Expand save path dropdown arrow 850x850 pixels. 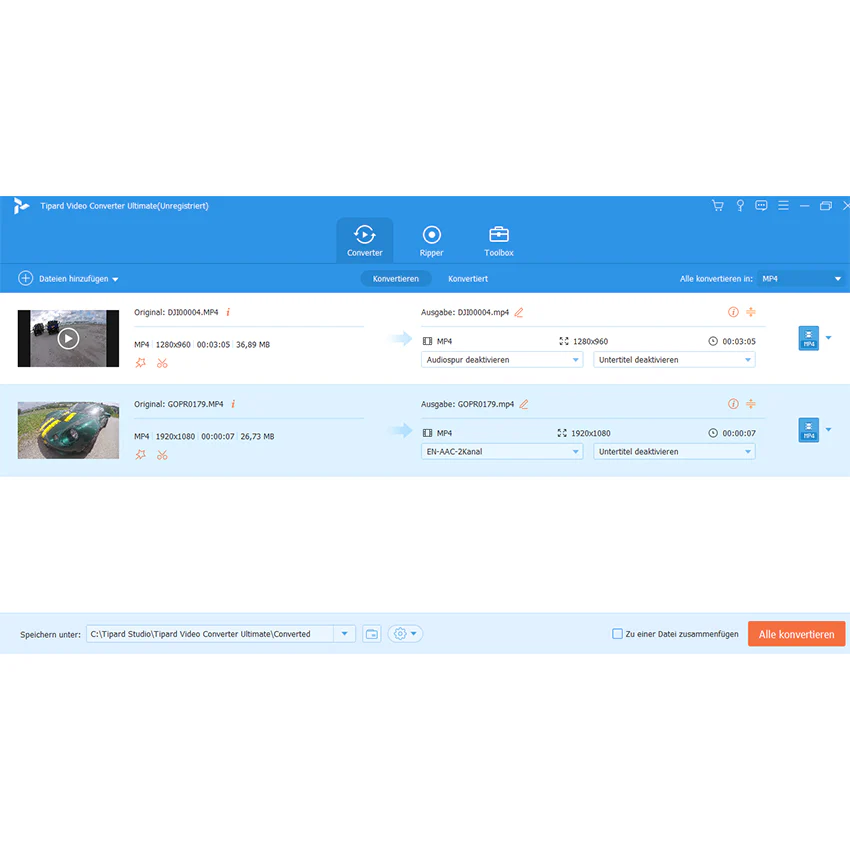tap(344, 634)
